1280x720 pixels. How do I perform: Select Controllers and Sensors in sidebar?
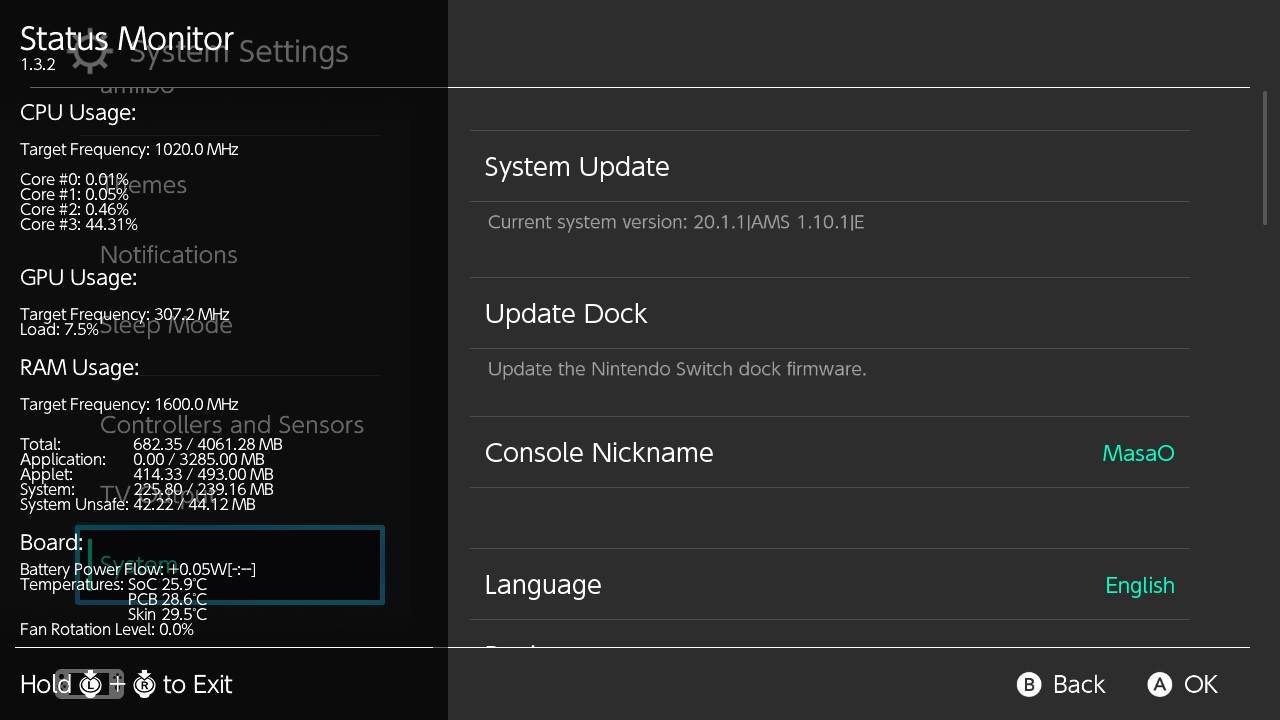tap(232, 425)
